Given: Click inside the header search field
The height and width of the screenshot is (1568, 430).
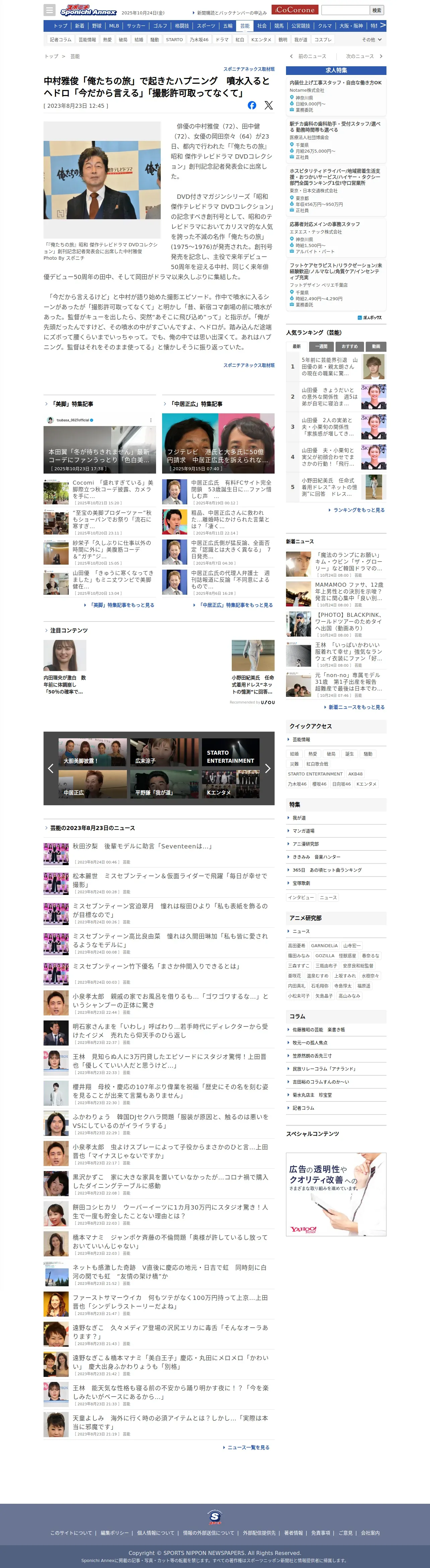Looking at the screenshot, I should [x=345, y=10].
